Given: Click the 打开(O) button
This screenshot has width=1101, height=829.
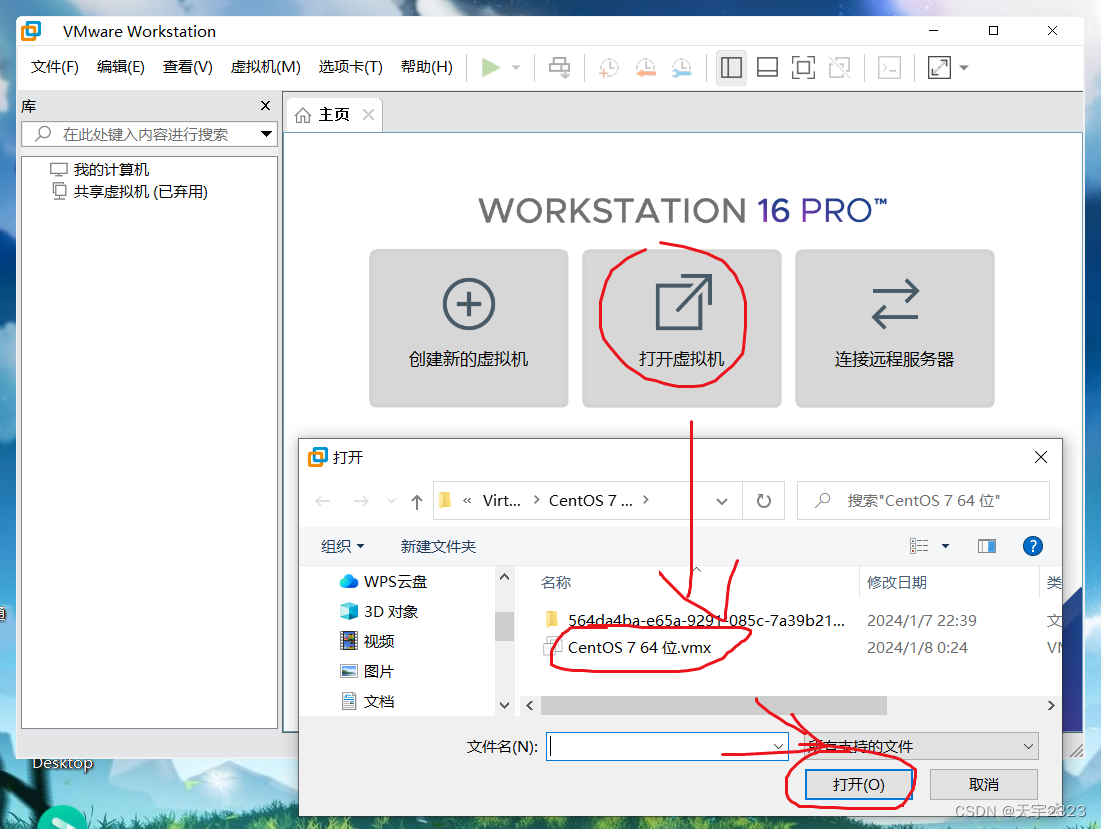Looking at the screenshot, I should [x=859, y=784].
